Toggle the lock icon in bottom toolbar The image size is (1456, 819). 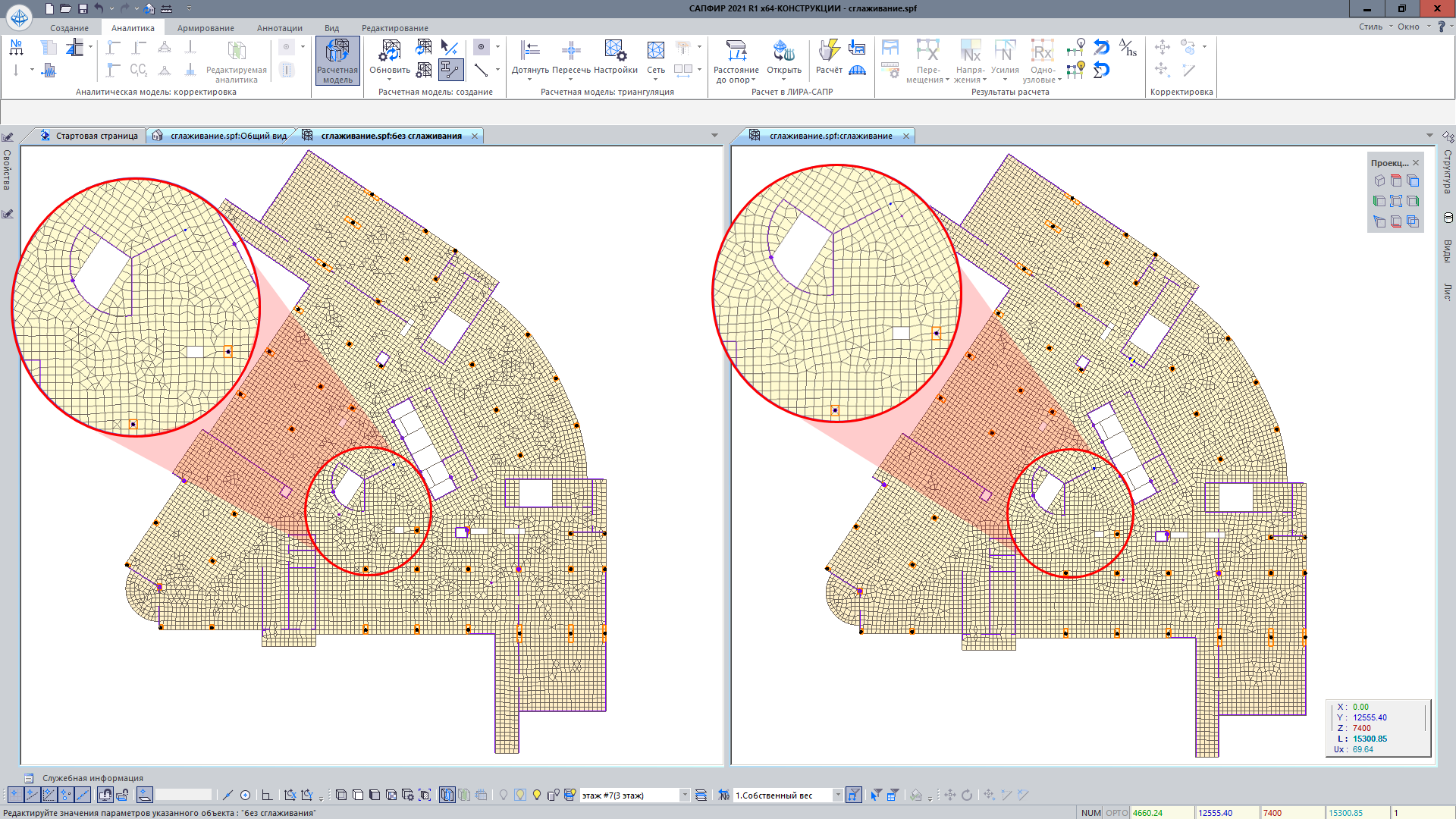click(x=122, y=795)
